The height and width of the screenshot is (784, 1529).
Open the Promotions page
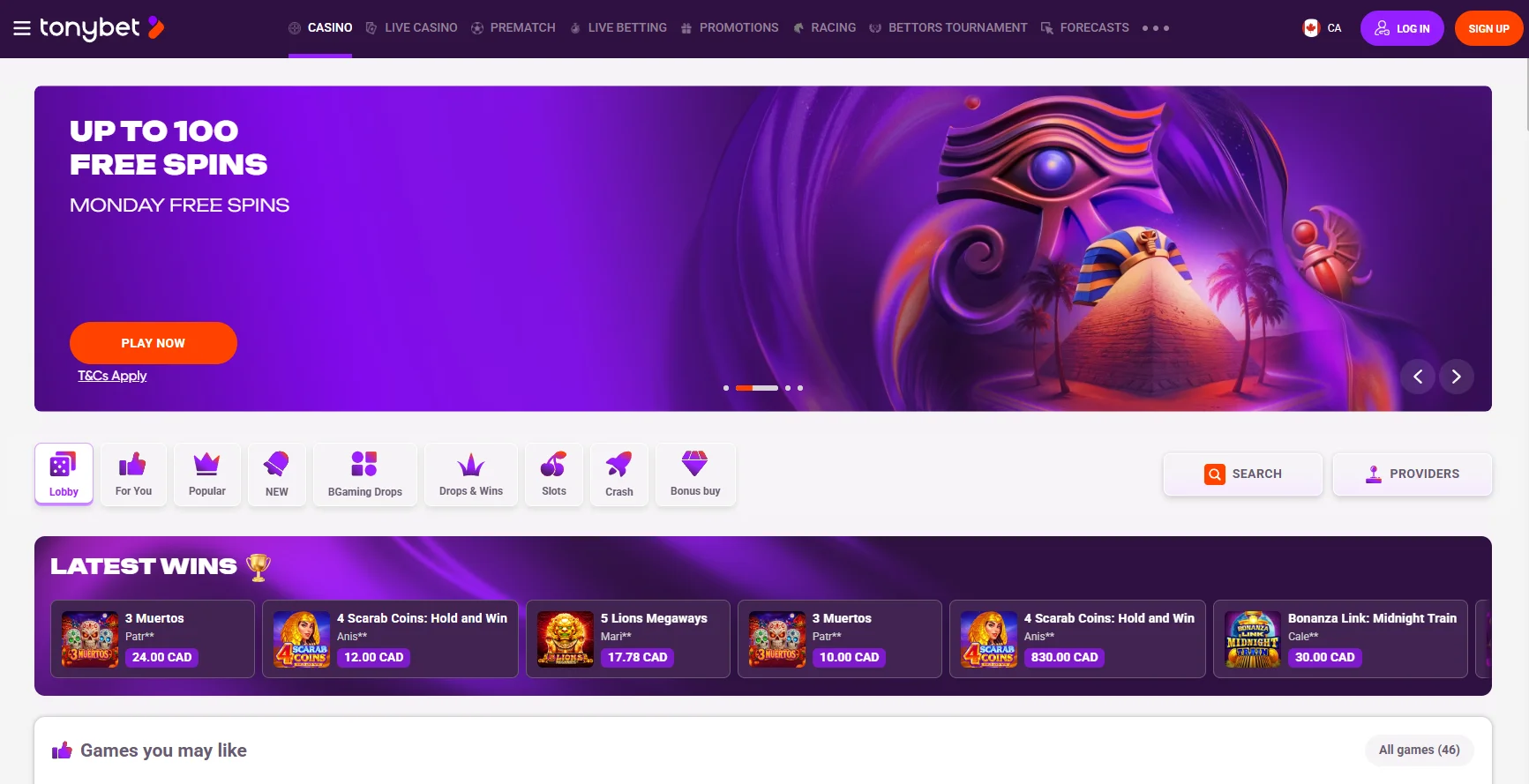point(730,28)
